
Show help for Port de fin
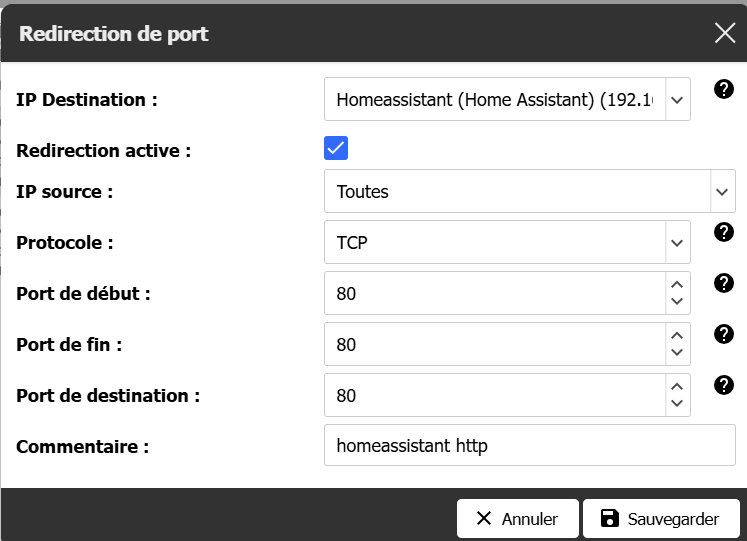click(724, 334)
